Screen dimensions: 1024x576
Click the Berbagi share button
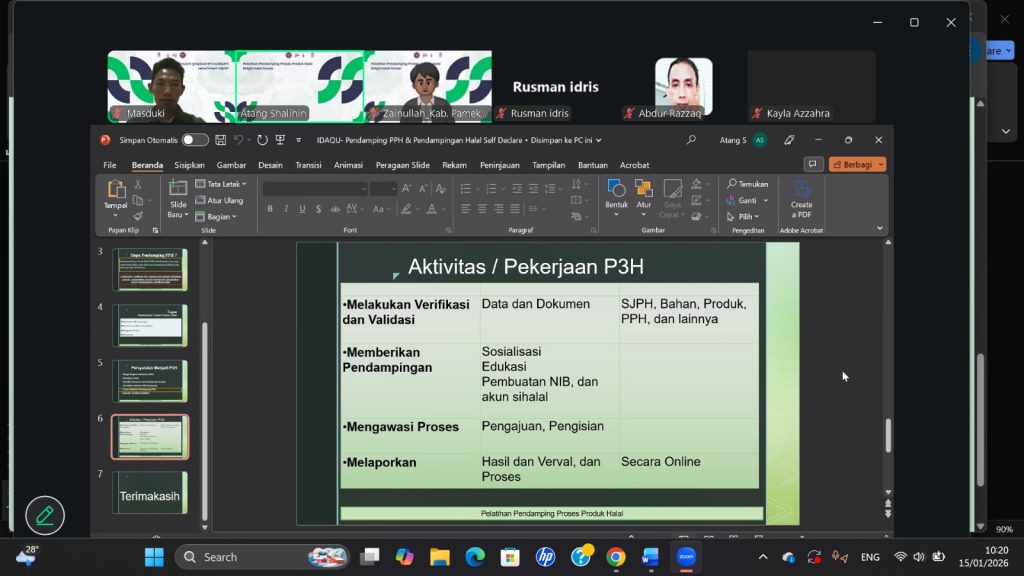pyautogui.click(x=857, y=165)
